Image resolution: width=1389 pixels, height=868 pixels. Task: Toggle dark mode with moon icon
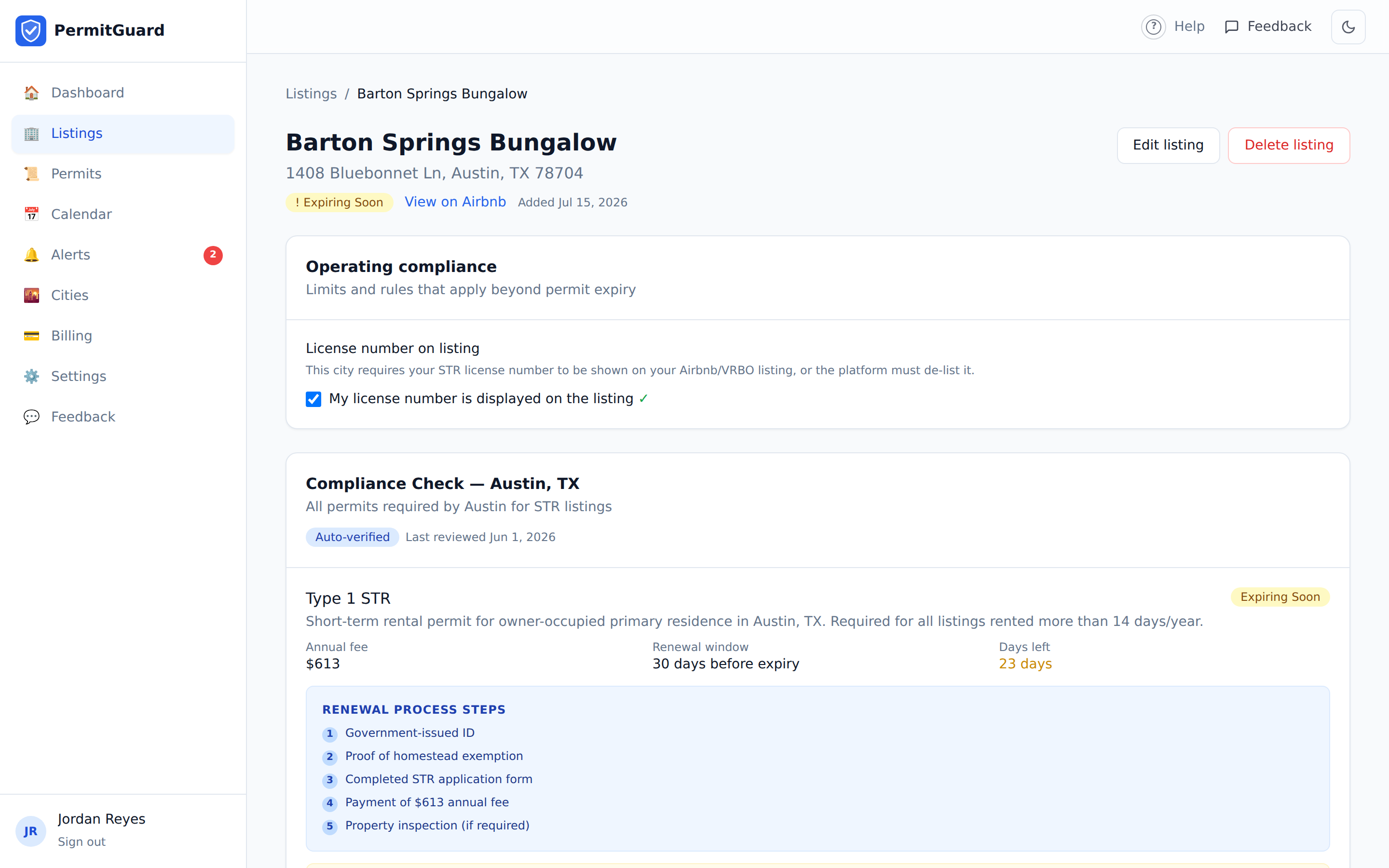click(x=1348, y=27)
